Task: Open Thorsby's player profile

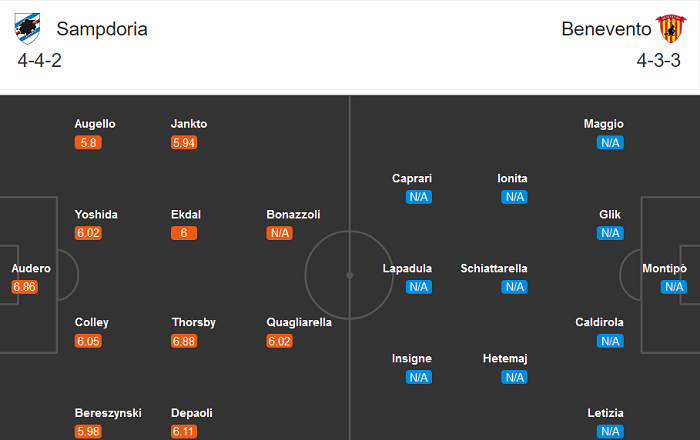Action: pyautogui.click(x=193, y=322)
